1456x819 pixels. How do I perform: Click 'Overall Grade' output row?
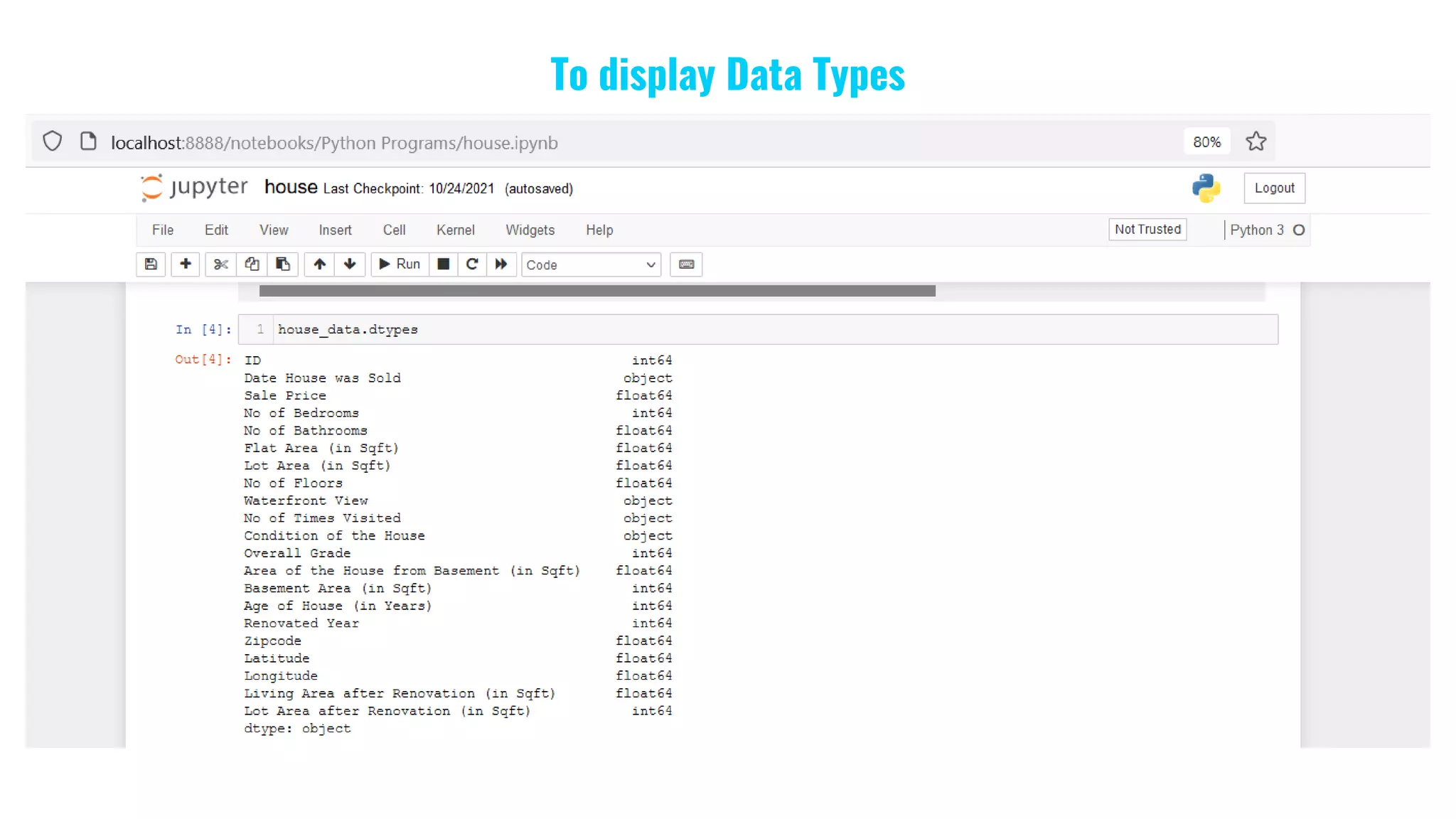point(458,553)
